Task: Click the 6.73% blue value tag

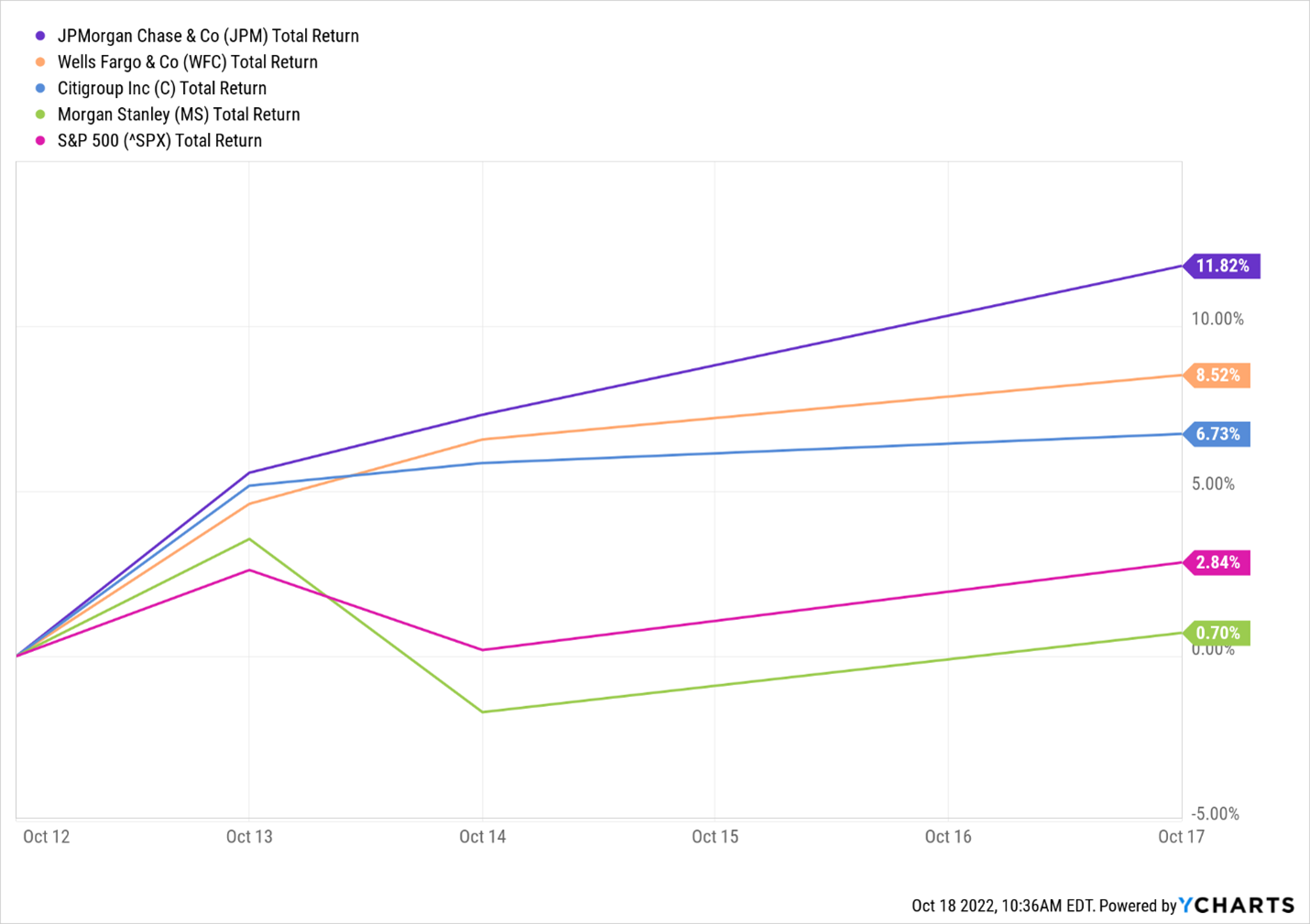Action: [x=1217, y=434]
